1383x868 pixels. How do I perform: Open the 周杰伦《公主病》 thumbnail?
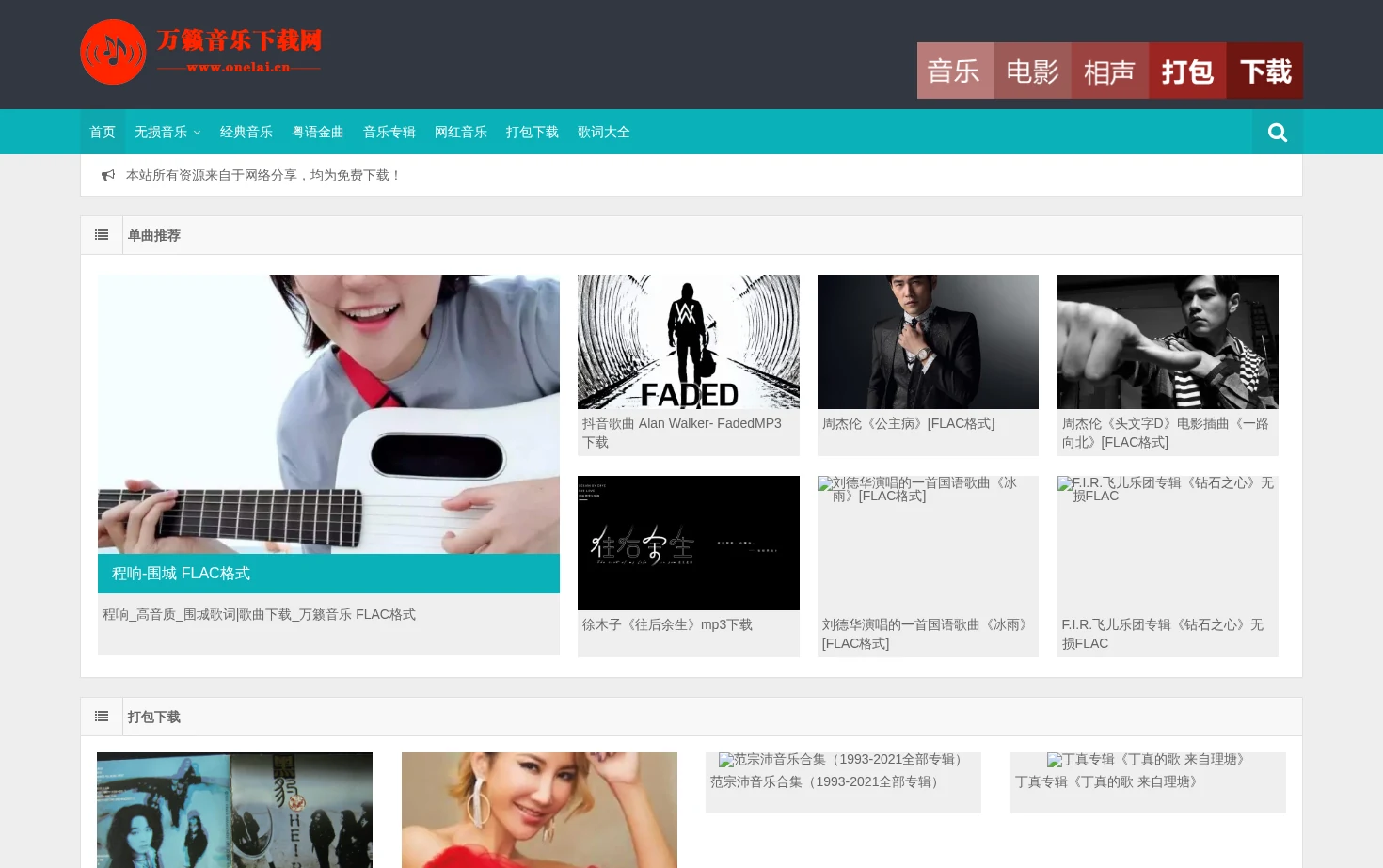click(x=928, y=341)
